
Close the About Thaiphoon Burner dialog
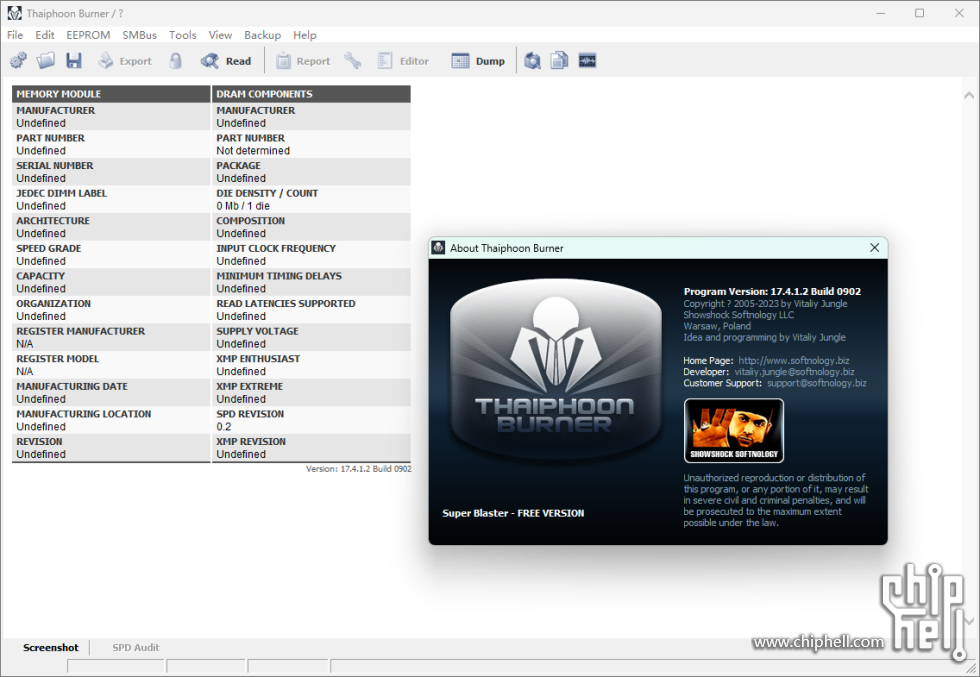[874, 248]
